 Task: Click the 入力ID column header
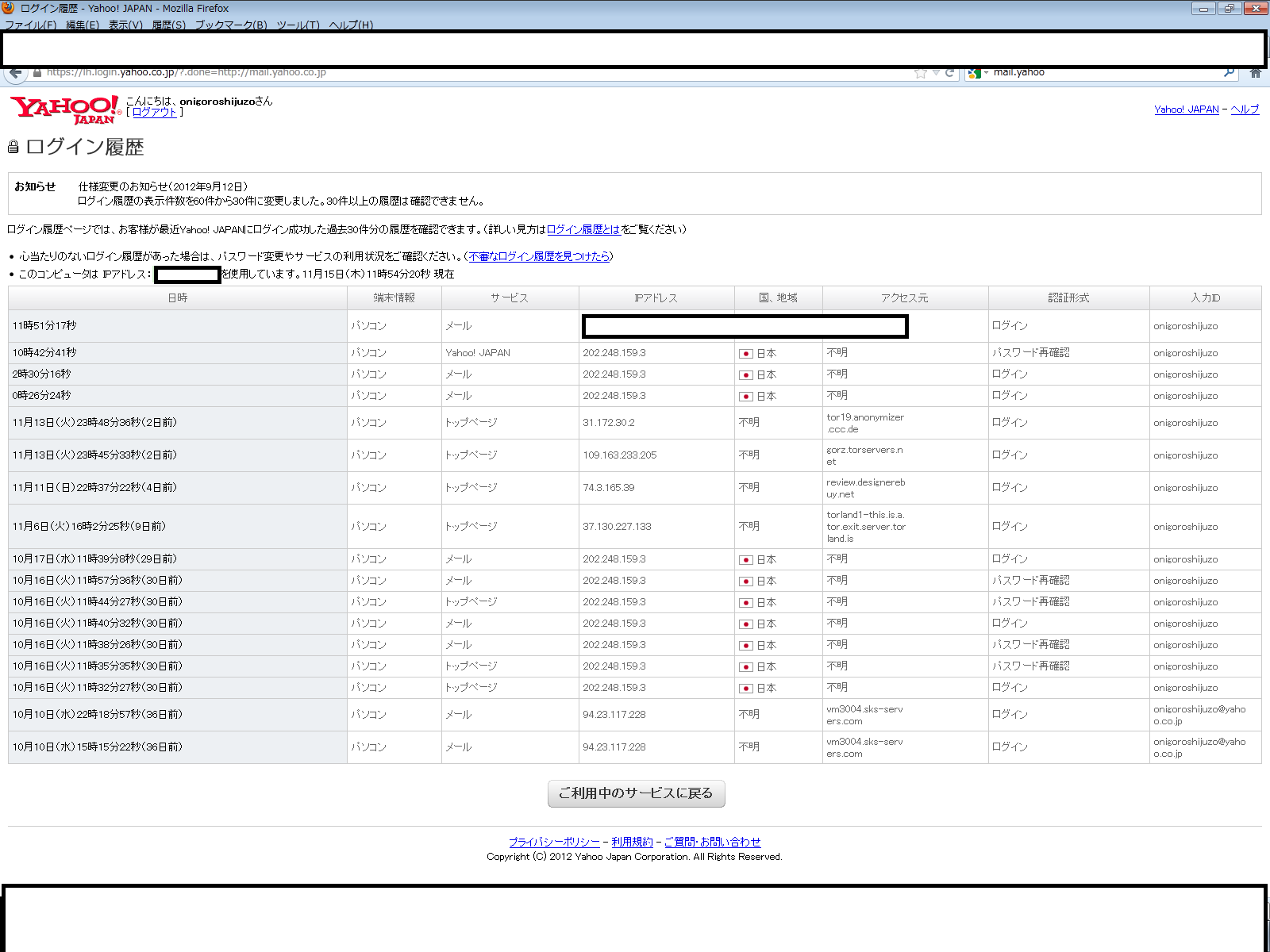coord(1205,297)
